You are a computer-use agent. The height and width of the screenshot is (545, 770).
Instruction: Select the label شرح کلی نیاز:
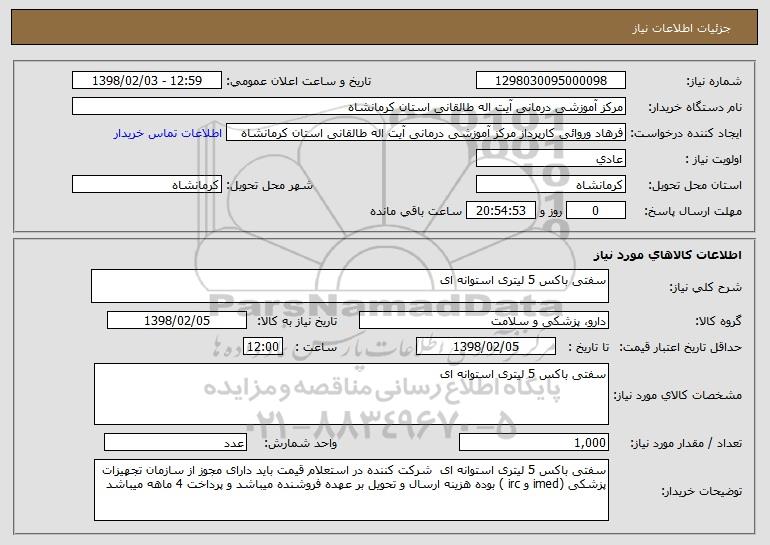coord(706,287)
